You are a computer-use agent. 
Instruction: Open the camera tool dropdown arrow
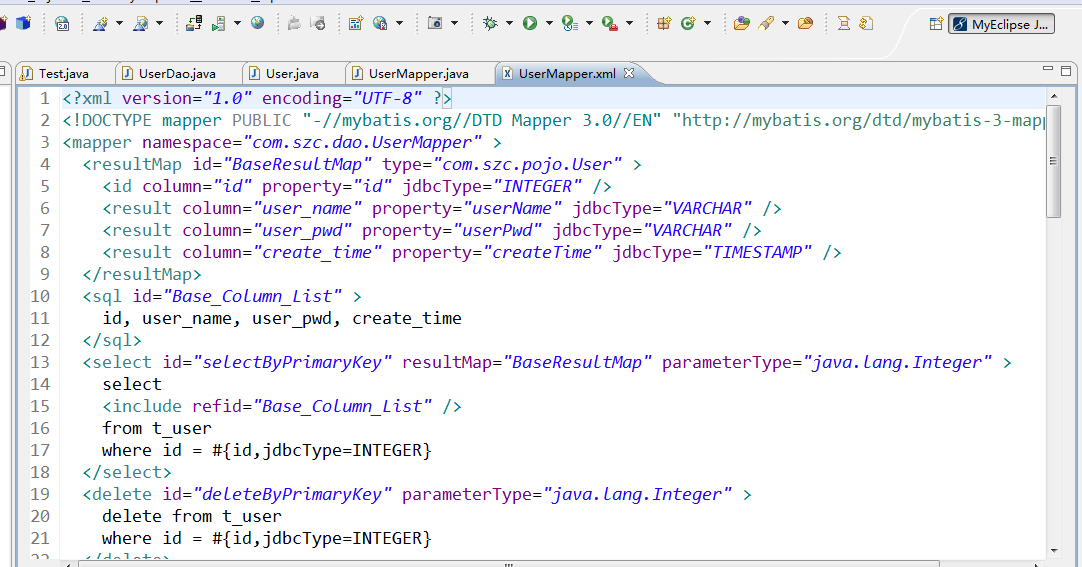[454, 23]
